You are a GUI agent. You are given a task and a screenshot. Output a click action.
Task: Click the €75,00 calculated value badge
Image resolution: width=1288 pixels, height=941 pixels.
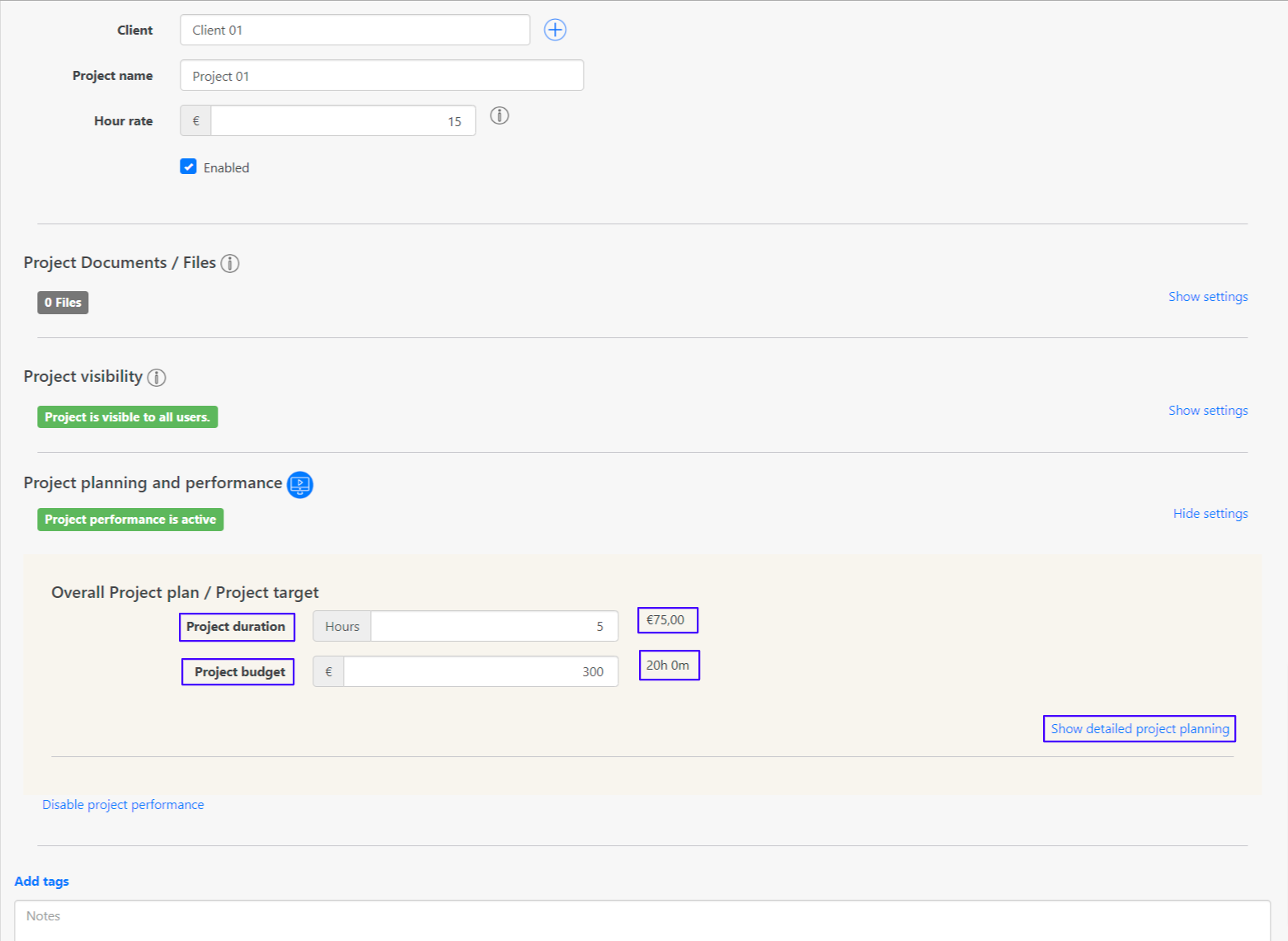pos(667,619)
